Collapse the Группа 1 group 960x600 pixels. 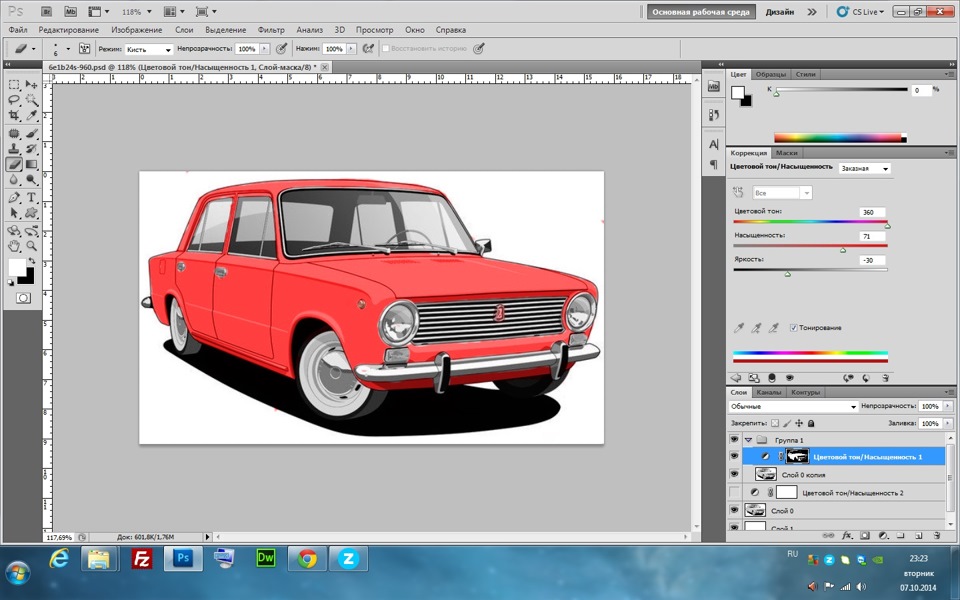click(748, 440)
